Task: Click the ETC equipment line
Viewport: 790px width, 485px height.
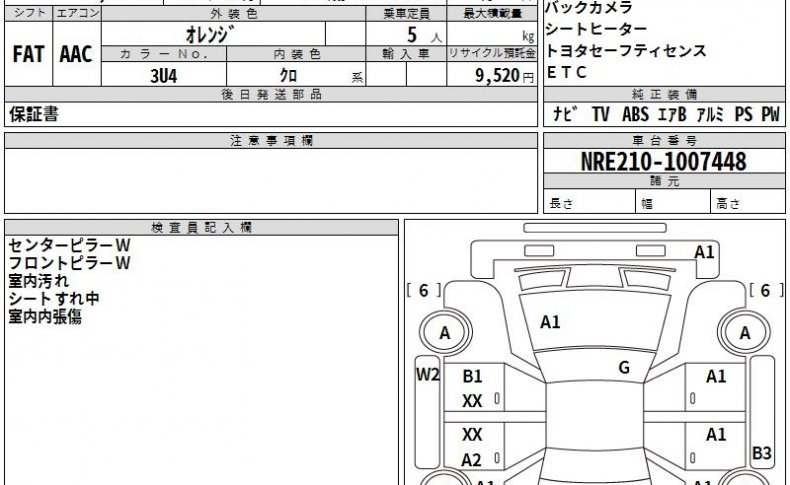Action: click(x=566, y=73)
